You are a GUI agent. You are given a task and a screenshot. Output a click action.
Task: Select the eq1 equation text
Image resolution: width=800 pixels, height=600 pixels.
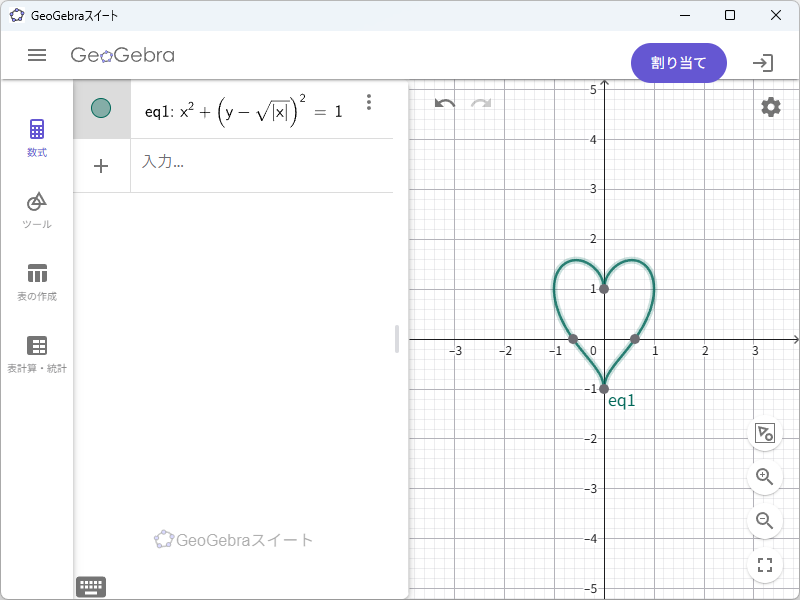[243, 110]
